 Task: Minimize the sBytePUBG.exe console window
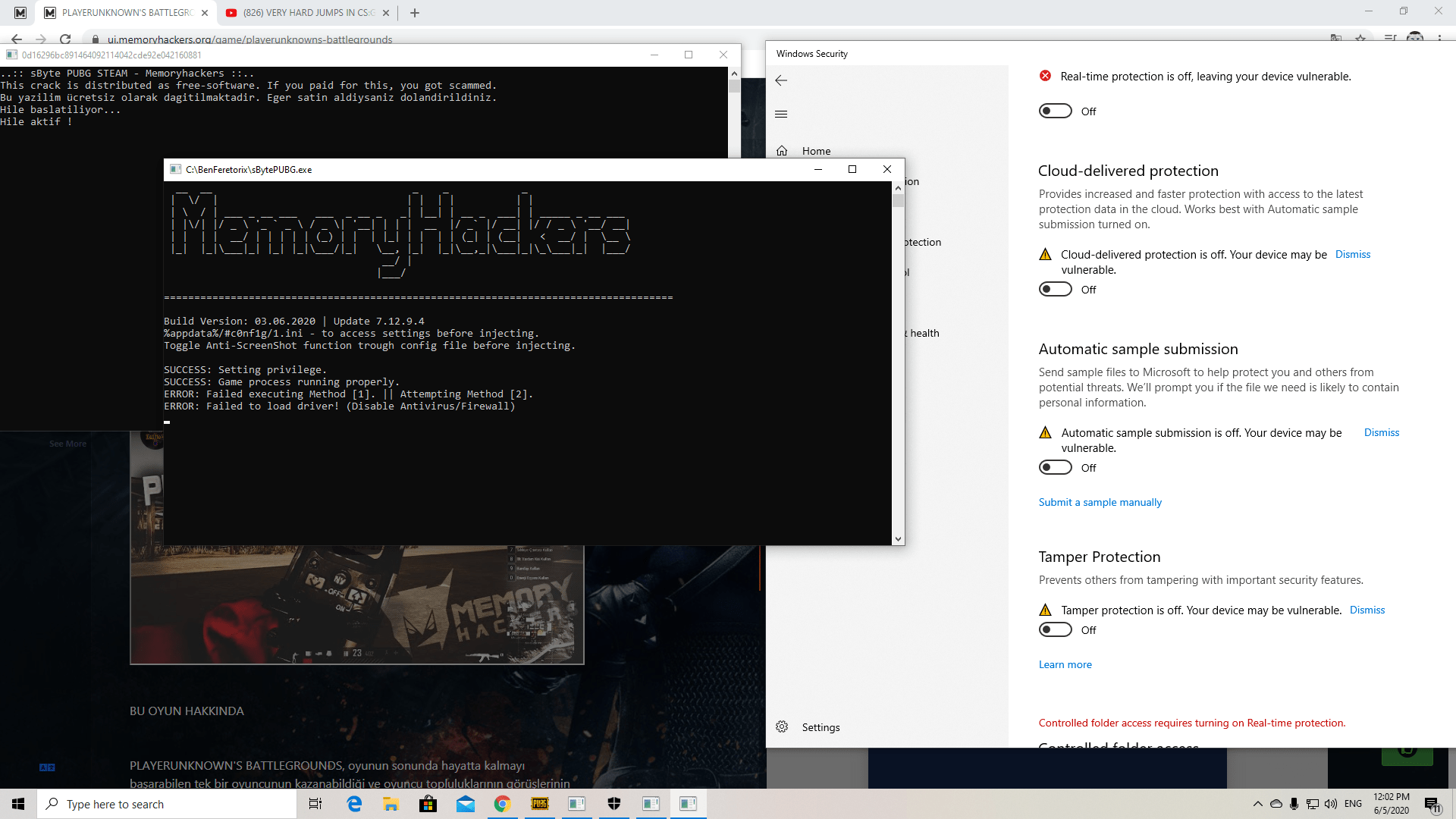coord(818,169)
